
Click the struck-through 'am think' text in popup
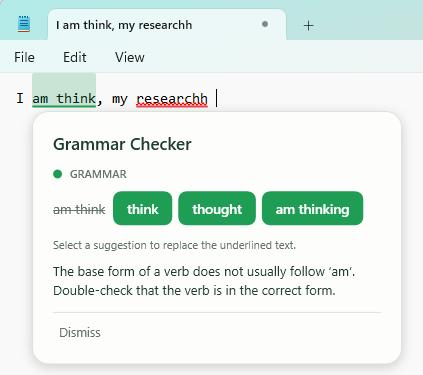click(x=79, y=210)
